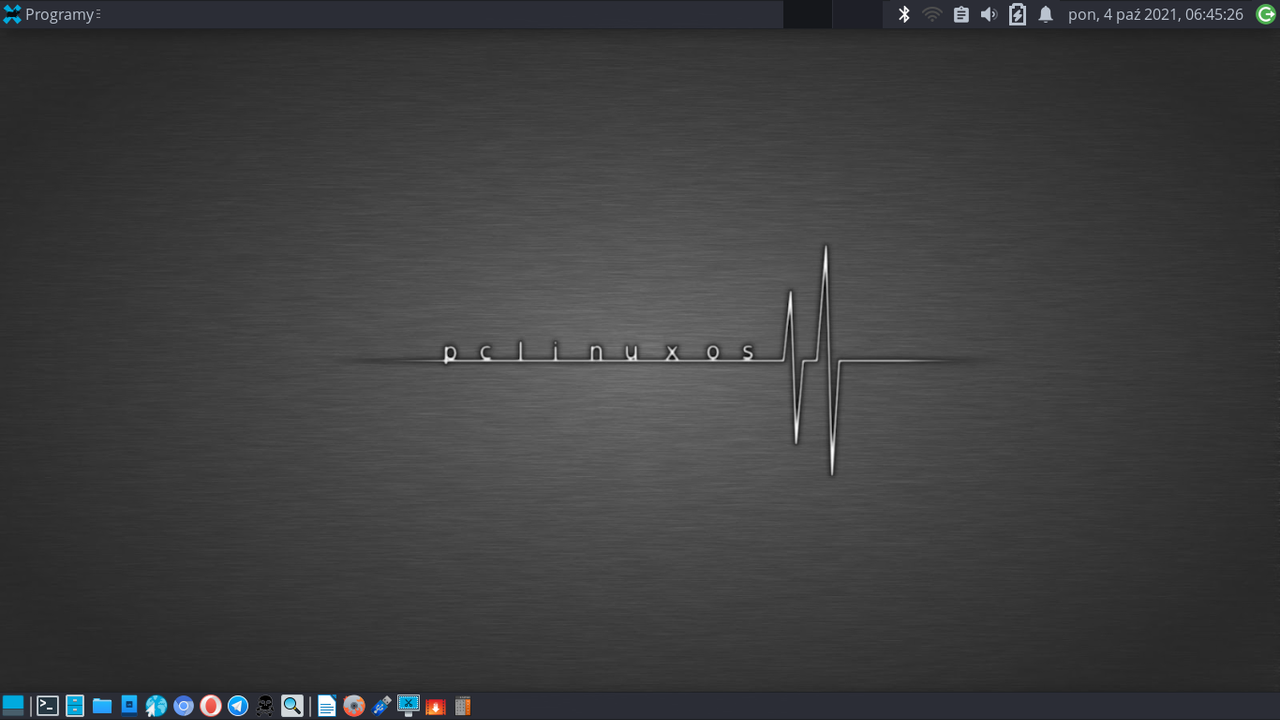Click the Bluetooth tray icon
Screen dimensions: 1280x720
pos(904,14)
